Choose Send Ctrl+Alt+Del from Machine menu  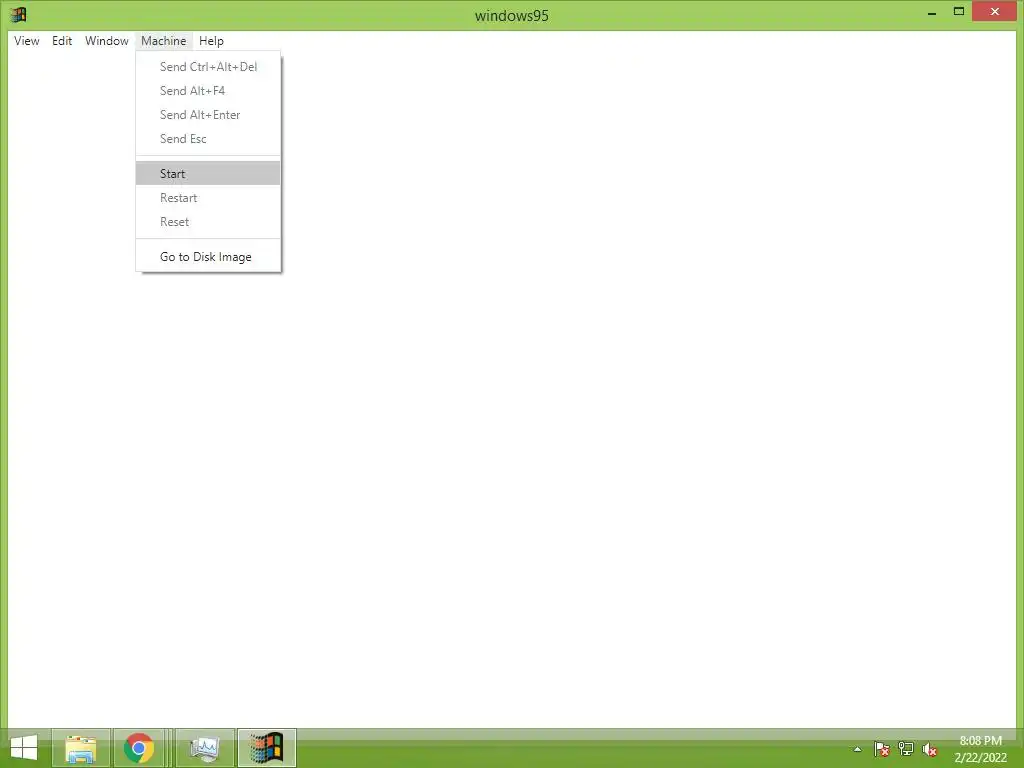point(208,67)
